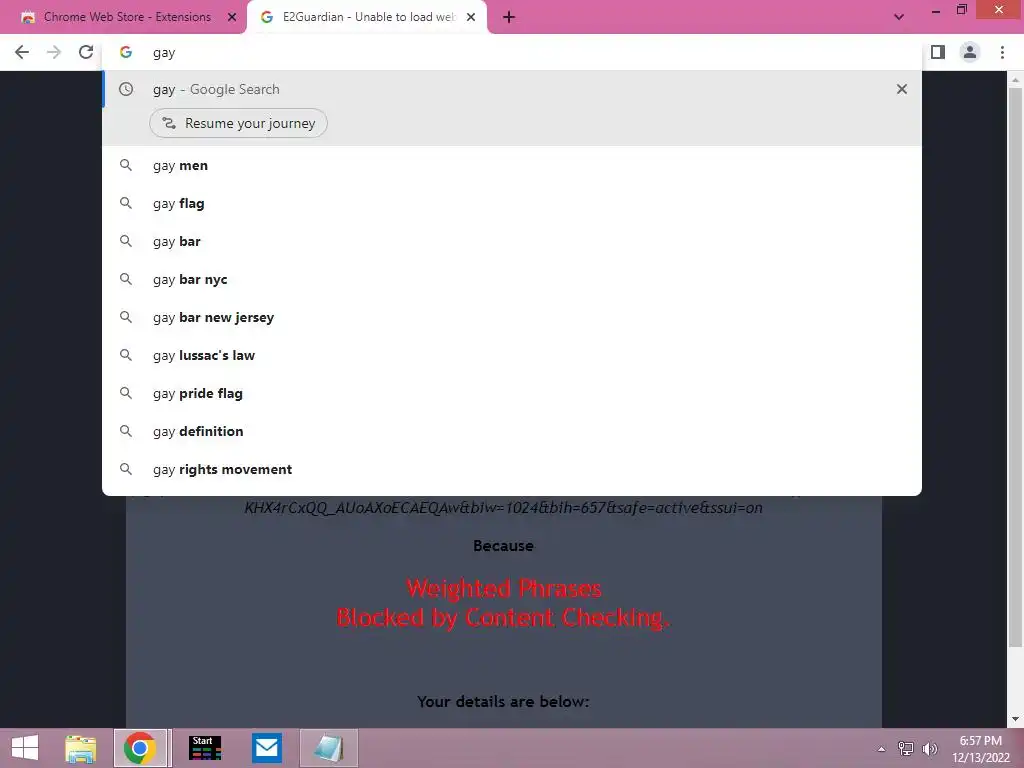Open the Start menu tiles app in the taskbar
Screen dimensions: 1024x768
pyautogui.click(x=205, y=748)
